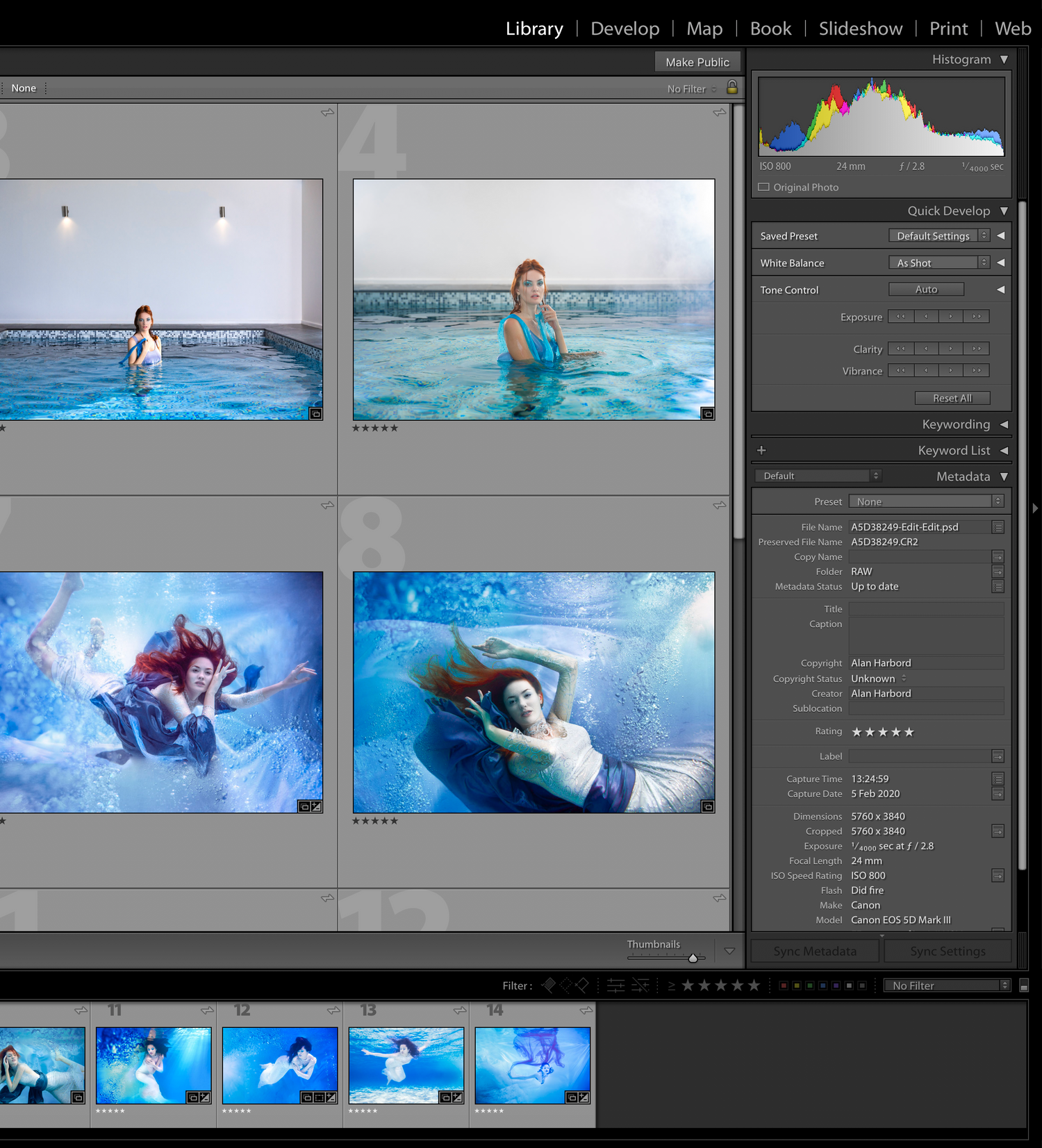Open the White Balance As Shot dropdown
The image size is (1042, 1148).
(939, 263)
